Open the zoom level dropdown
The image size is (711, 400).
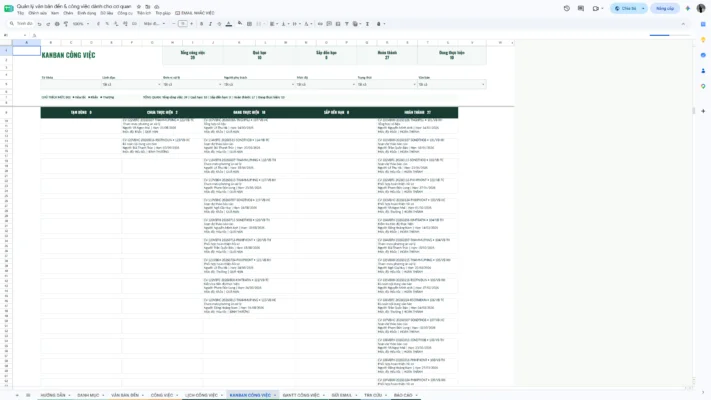(81, 24)
